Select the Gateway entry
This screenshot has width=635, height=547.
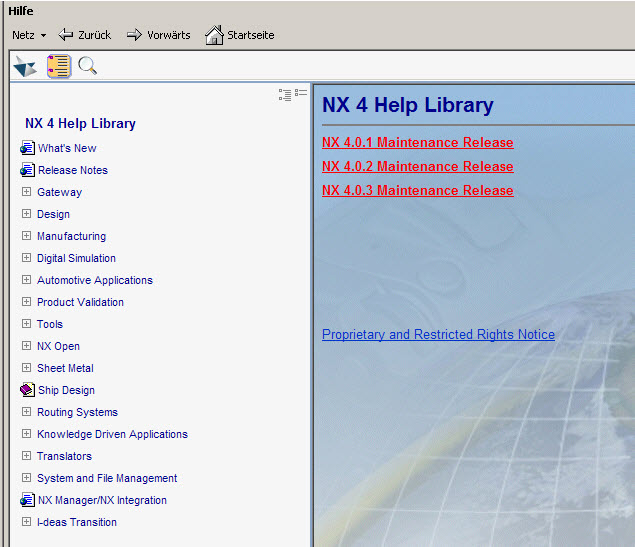pos(60,192)
